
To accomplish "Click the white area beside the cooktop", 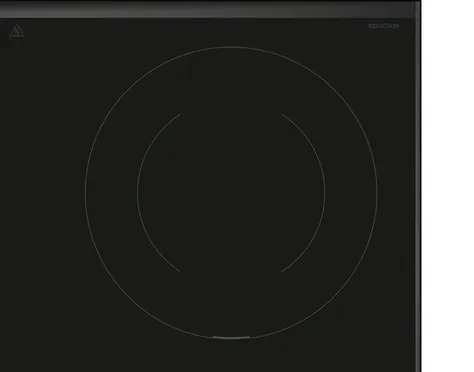I will pos(448,186).
